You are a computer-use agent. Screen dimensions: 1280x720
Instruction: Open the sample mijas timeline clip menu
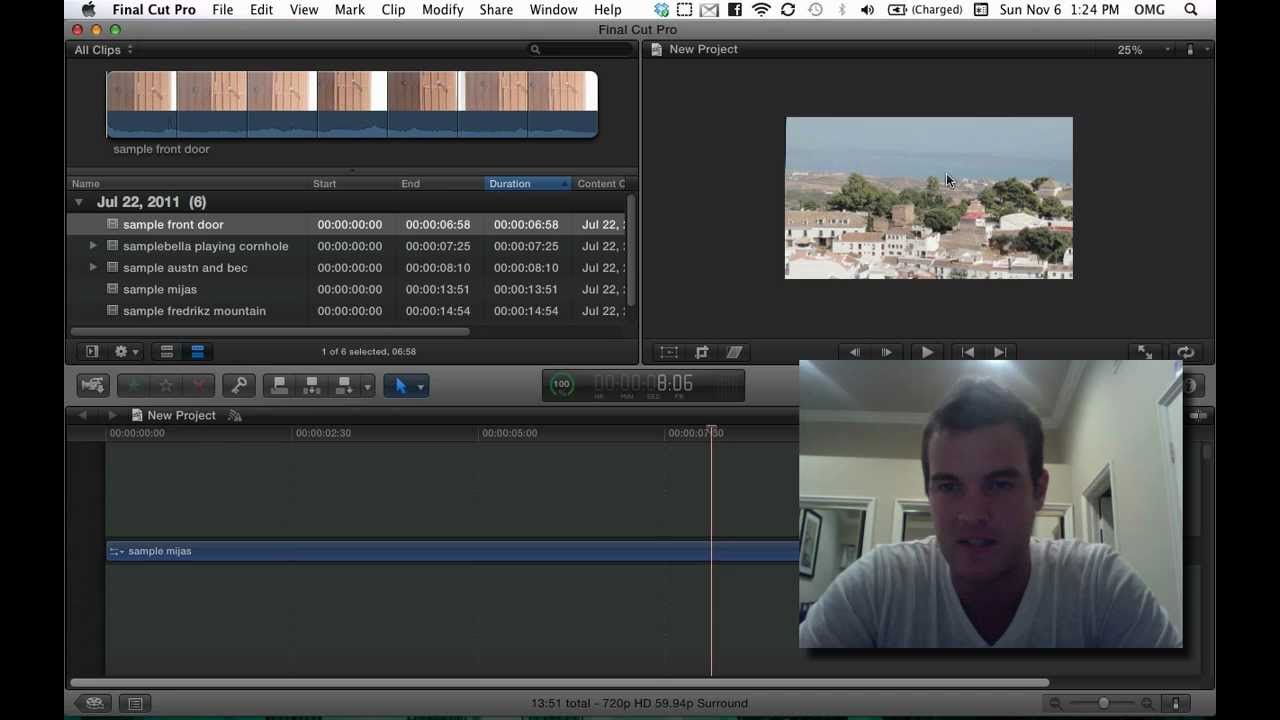click(x=117, y=551)
